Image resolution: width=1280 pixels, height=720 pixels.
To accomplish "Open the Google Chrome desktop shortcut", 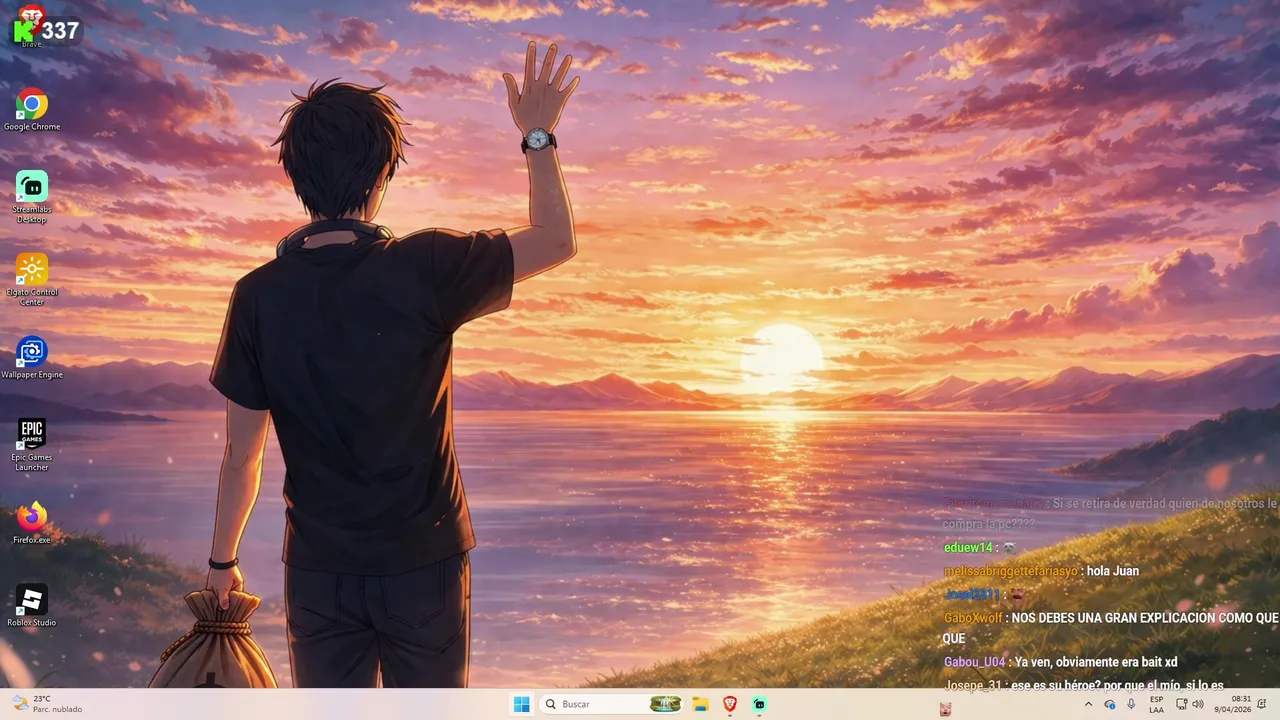I will click(31, 109).
